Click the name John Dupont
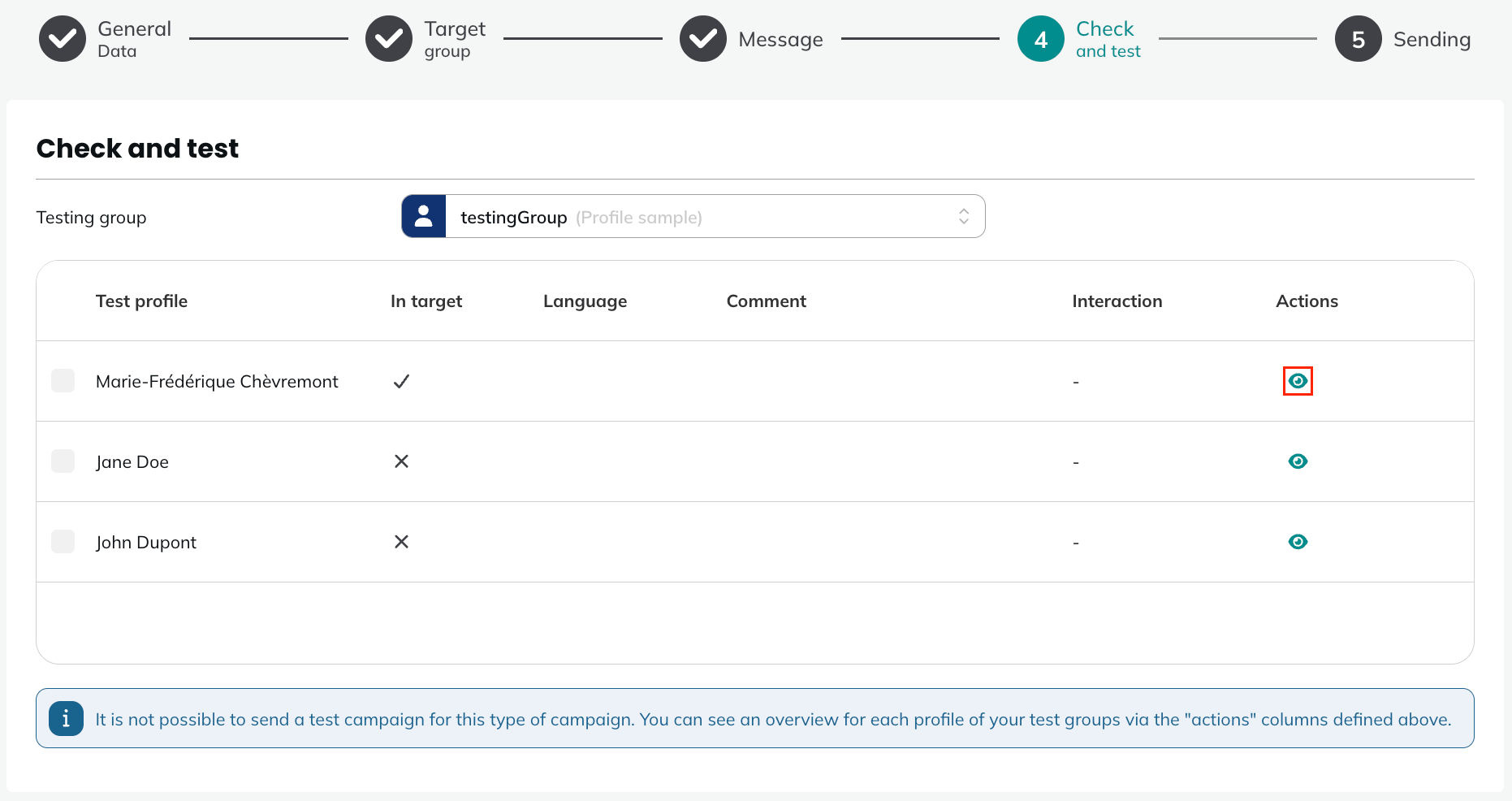The image size is (1512, 801). pos(146,542)
